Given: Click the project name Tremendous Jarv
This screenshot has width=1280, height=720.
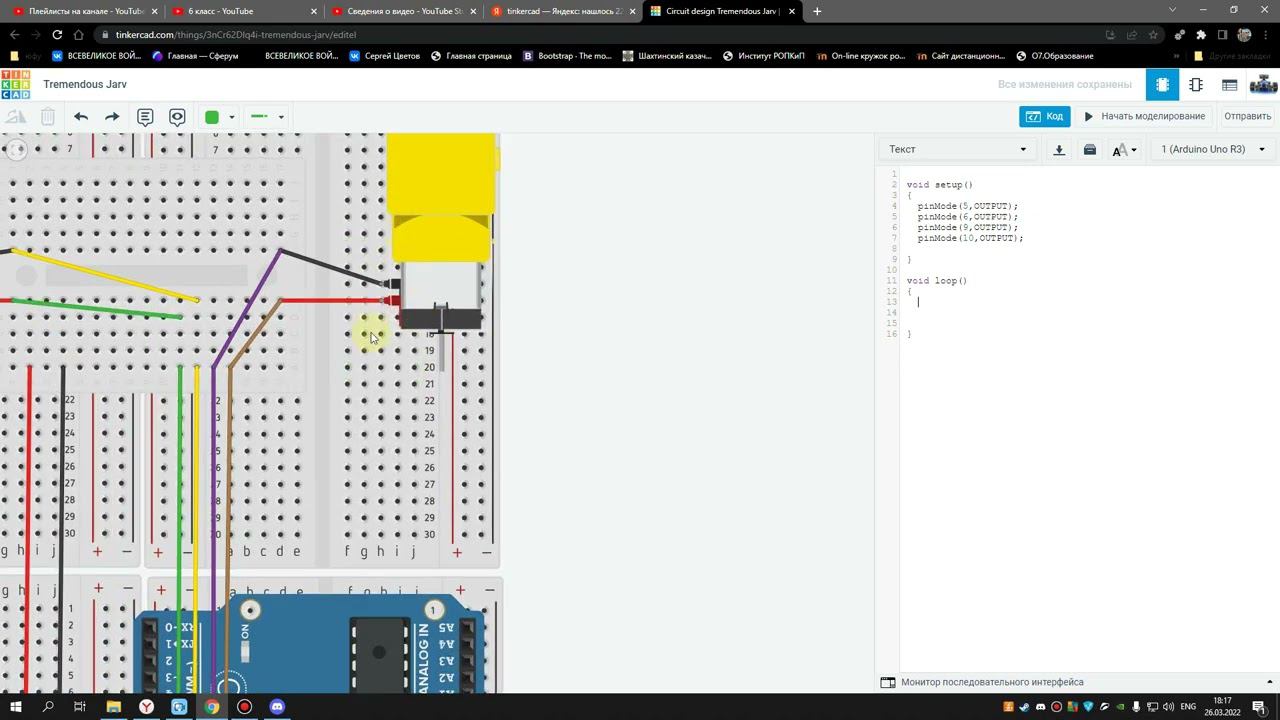Looking at the screenshot, I should click(x=85, y=84).
